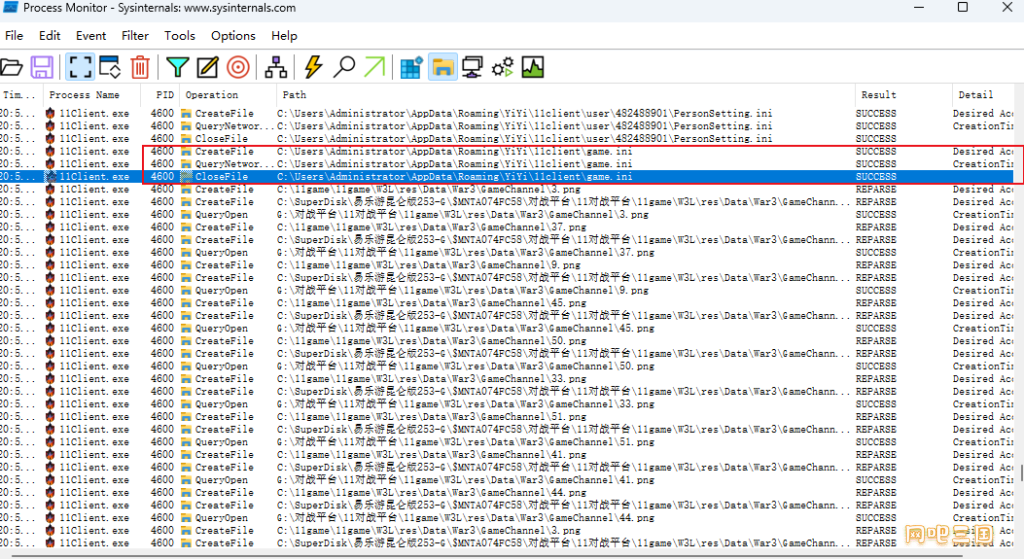Screen dimensions: 1024x559
Task: Toggle Show Registry Activity icon
Action: click(411, 67)
